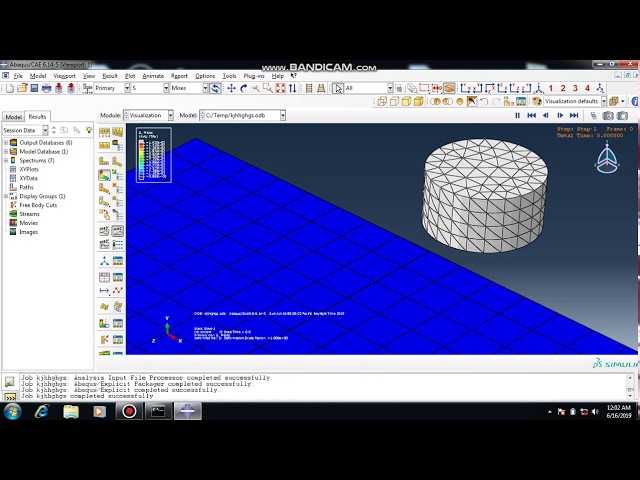The width and height of the screenshot is (640, 480).
Task: Click the Auto-fit view icon
Action: [x=280, y=88]
